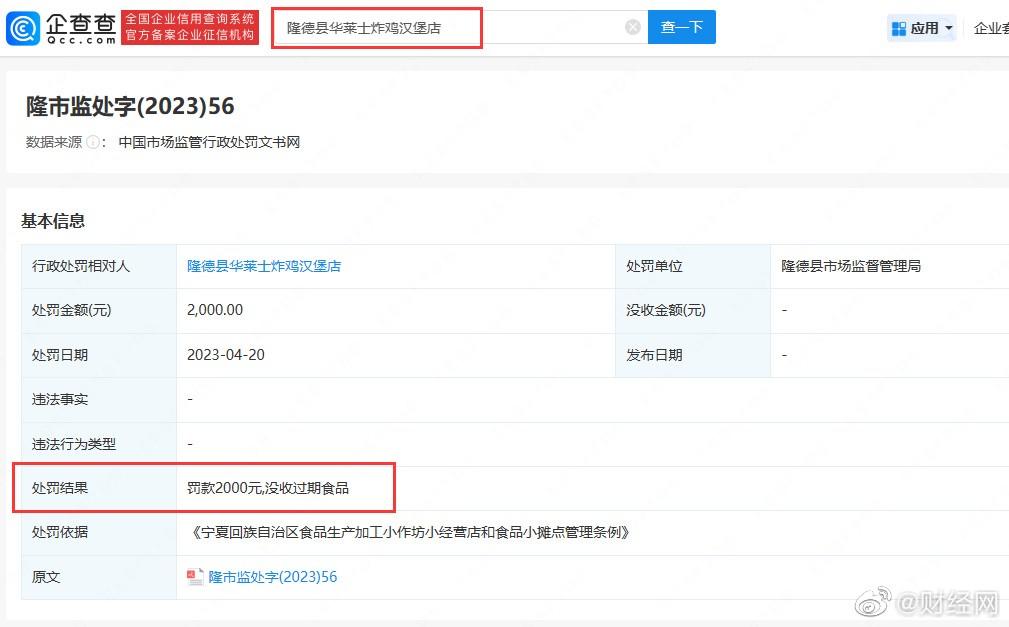Click the page title 隆市监处字(2023)56
Screen dimensions: 1009x627
[130, 106]
